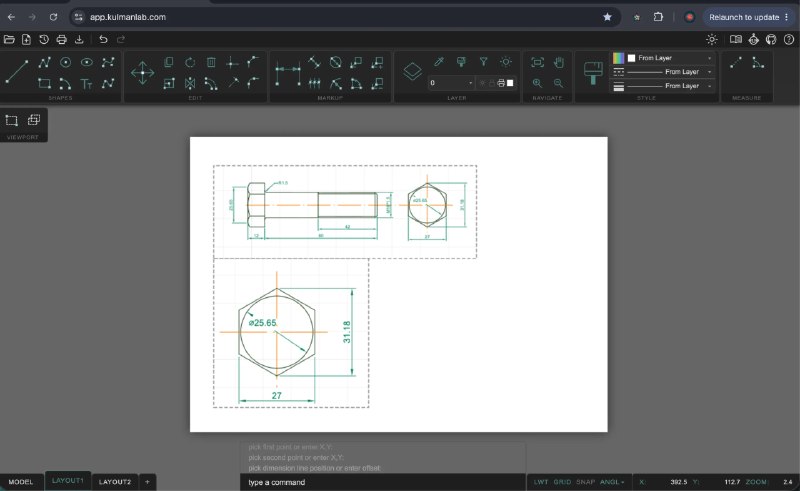Click the new file icon

[26, 39]
